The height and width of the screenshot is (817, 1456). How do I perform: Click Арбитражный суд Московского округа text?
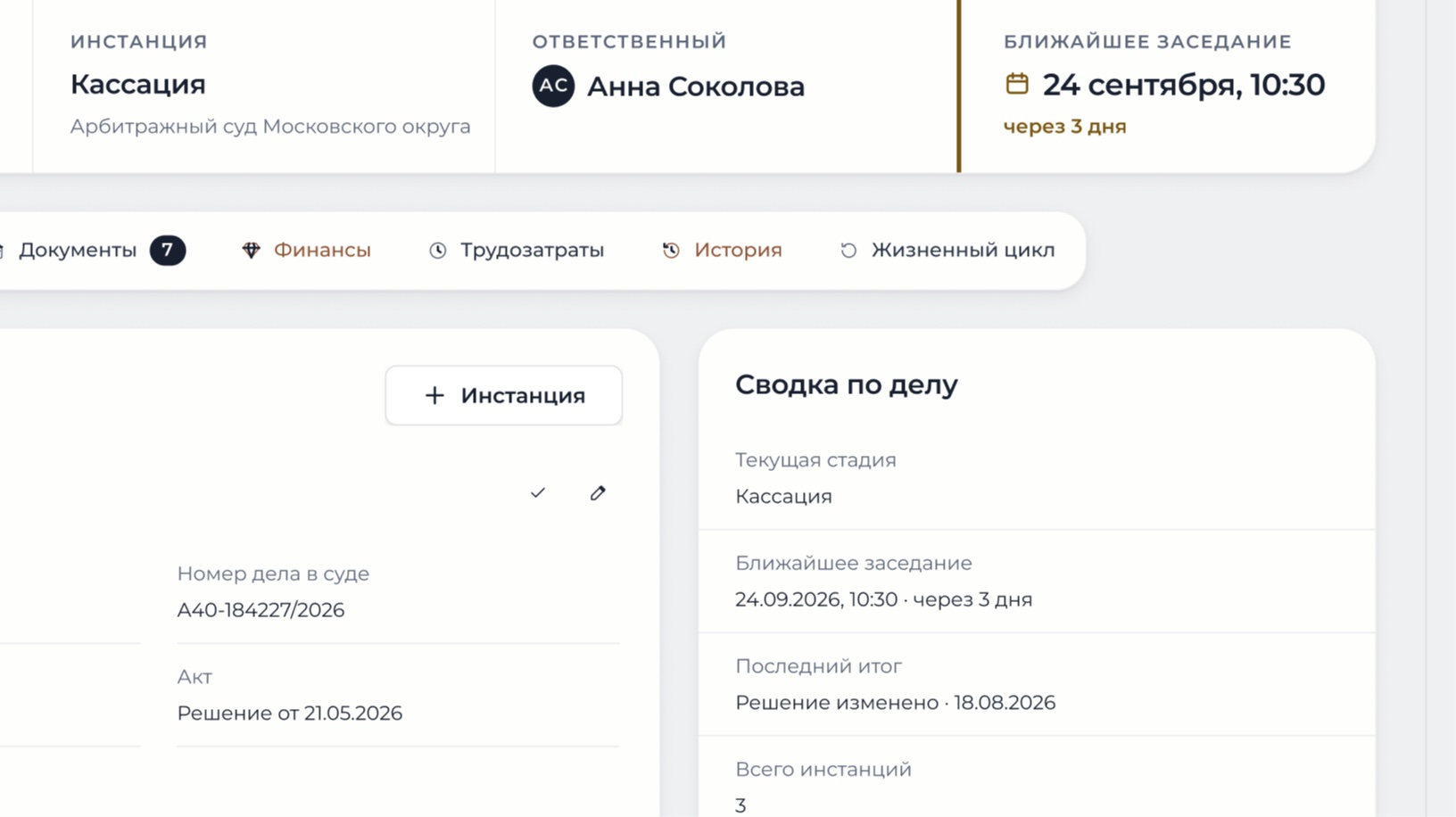[270, 127]
